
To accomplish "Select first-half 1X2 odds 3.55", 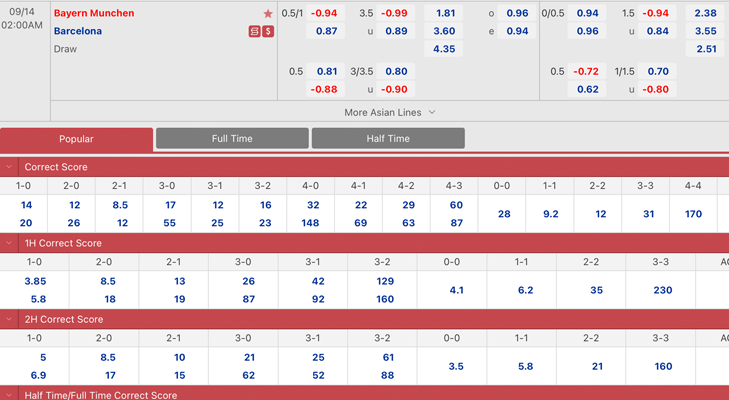I will (x=705, y=31).
